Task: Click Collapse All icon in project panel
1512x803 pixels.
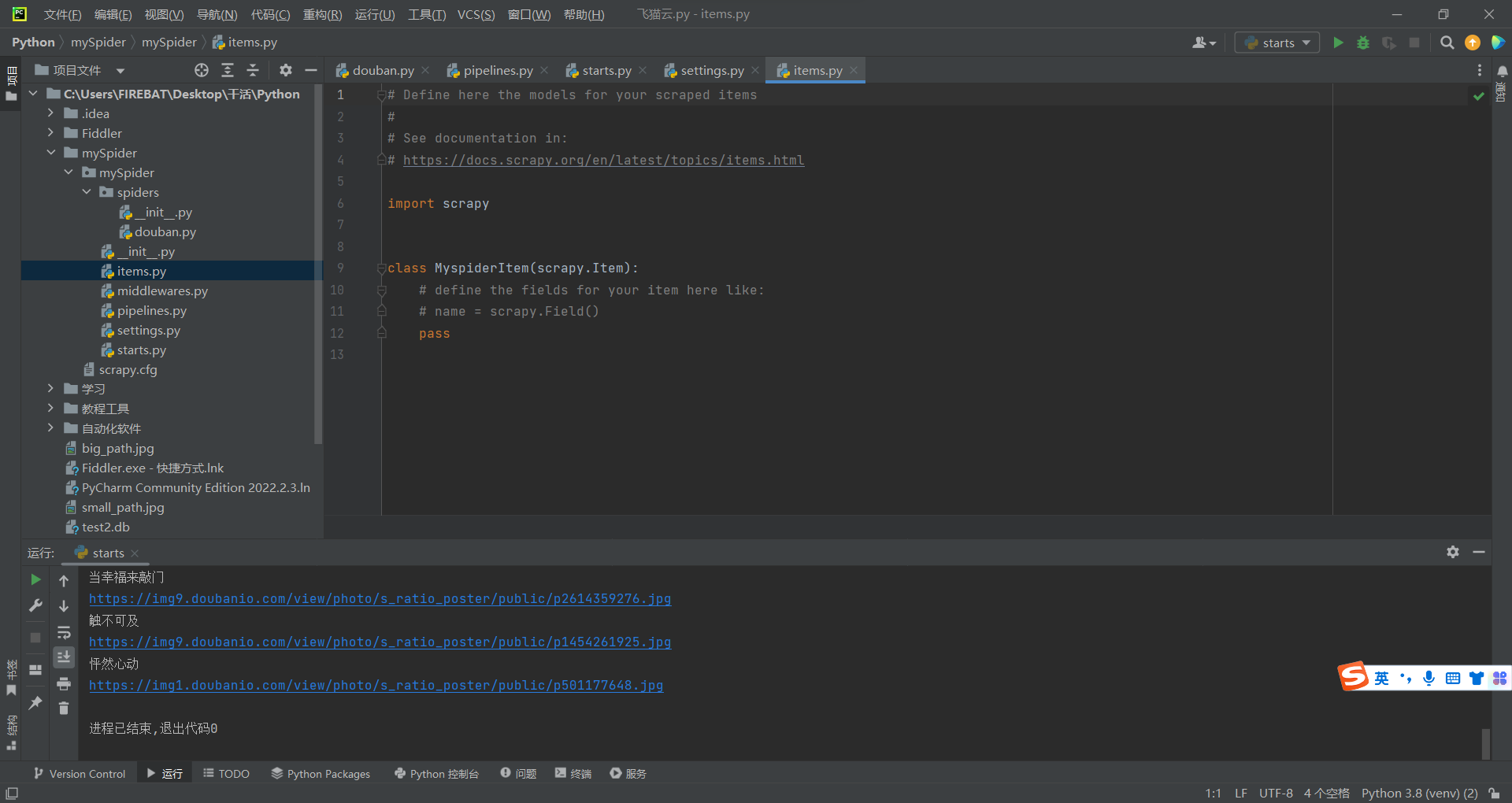Action: [x=253, y=70]
